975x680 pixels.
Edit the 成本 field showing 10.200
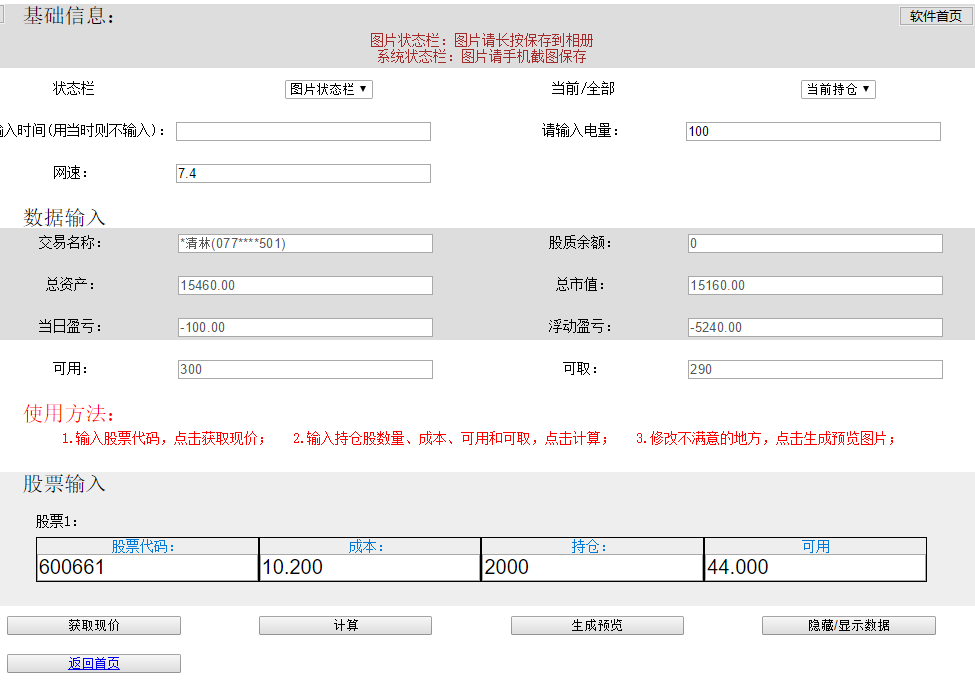pyautogui.click(x=370, y=567)
